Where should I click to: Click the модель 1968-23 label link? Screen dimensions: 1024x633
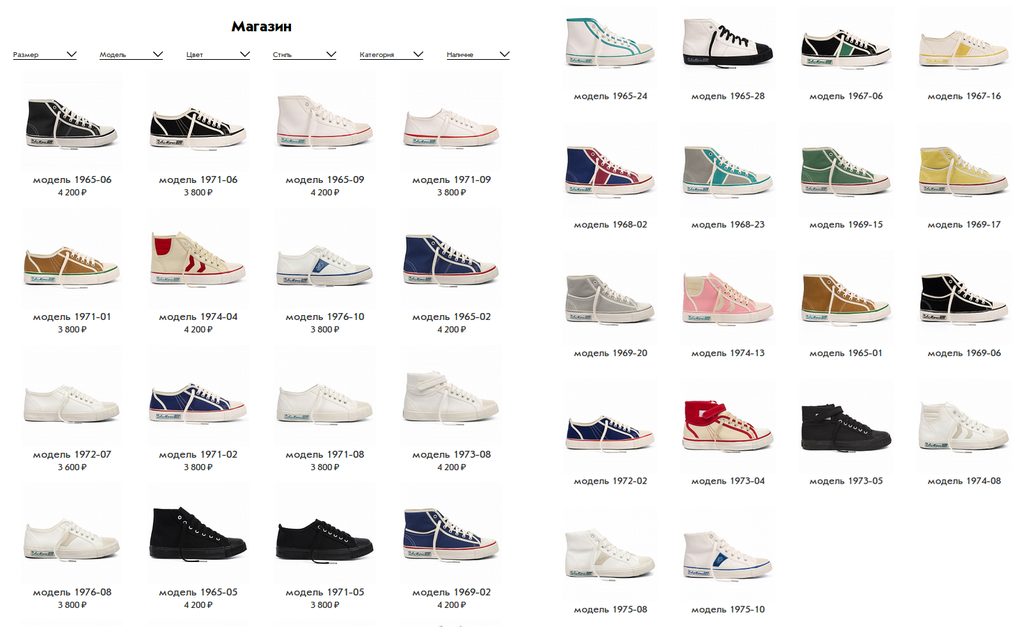(728, 225)
